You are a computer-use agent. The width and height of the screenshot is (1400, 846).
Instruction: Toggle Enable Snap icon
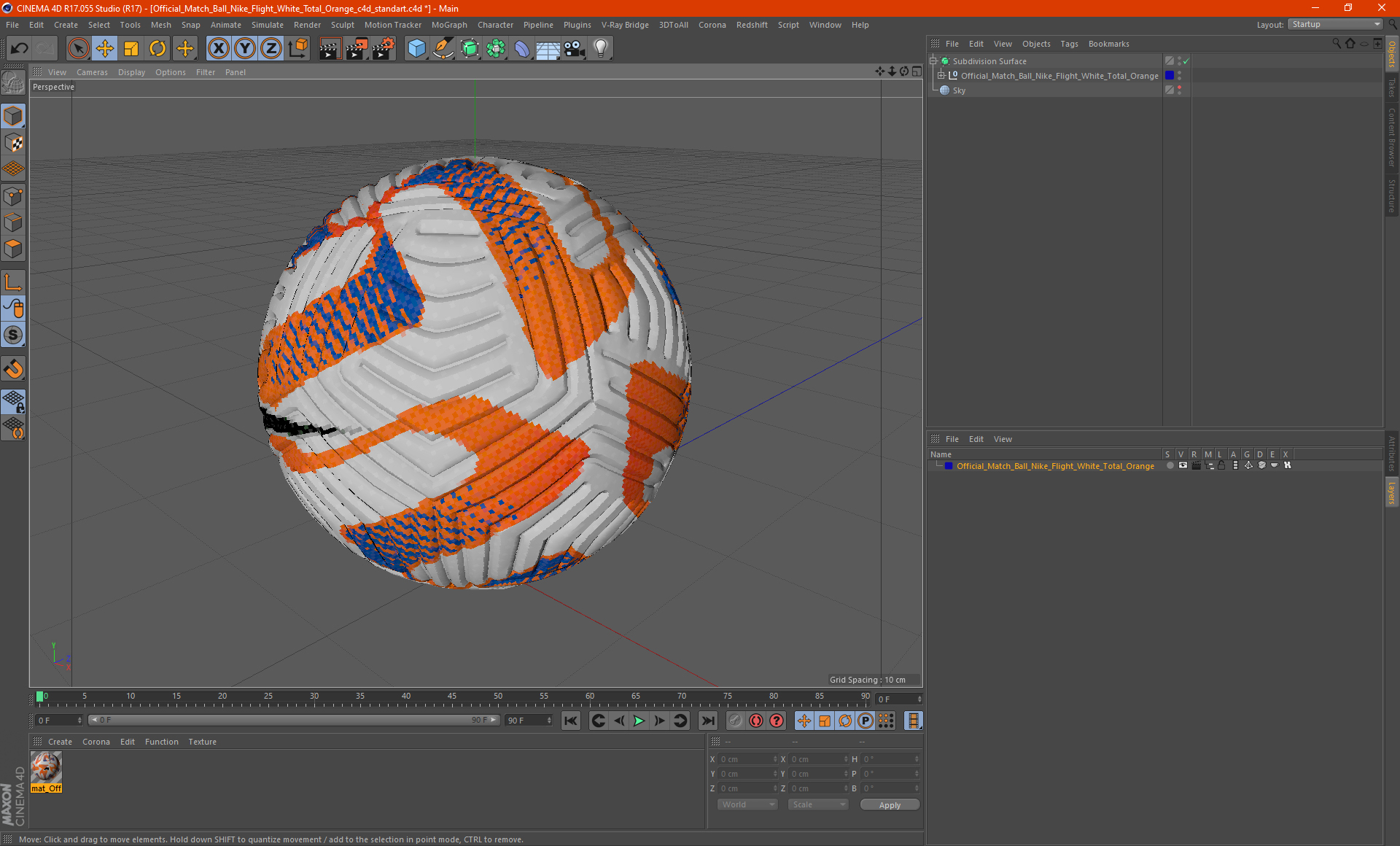click(x=13, y=369)
